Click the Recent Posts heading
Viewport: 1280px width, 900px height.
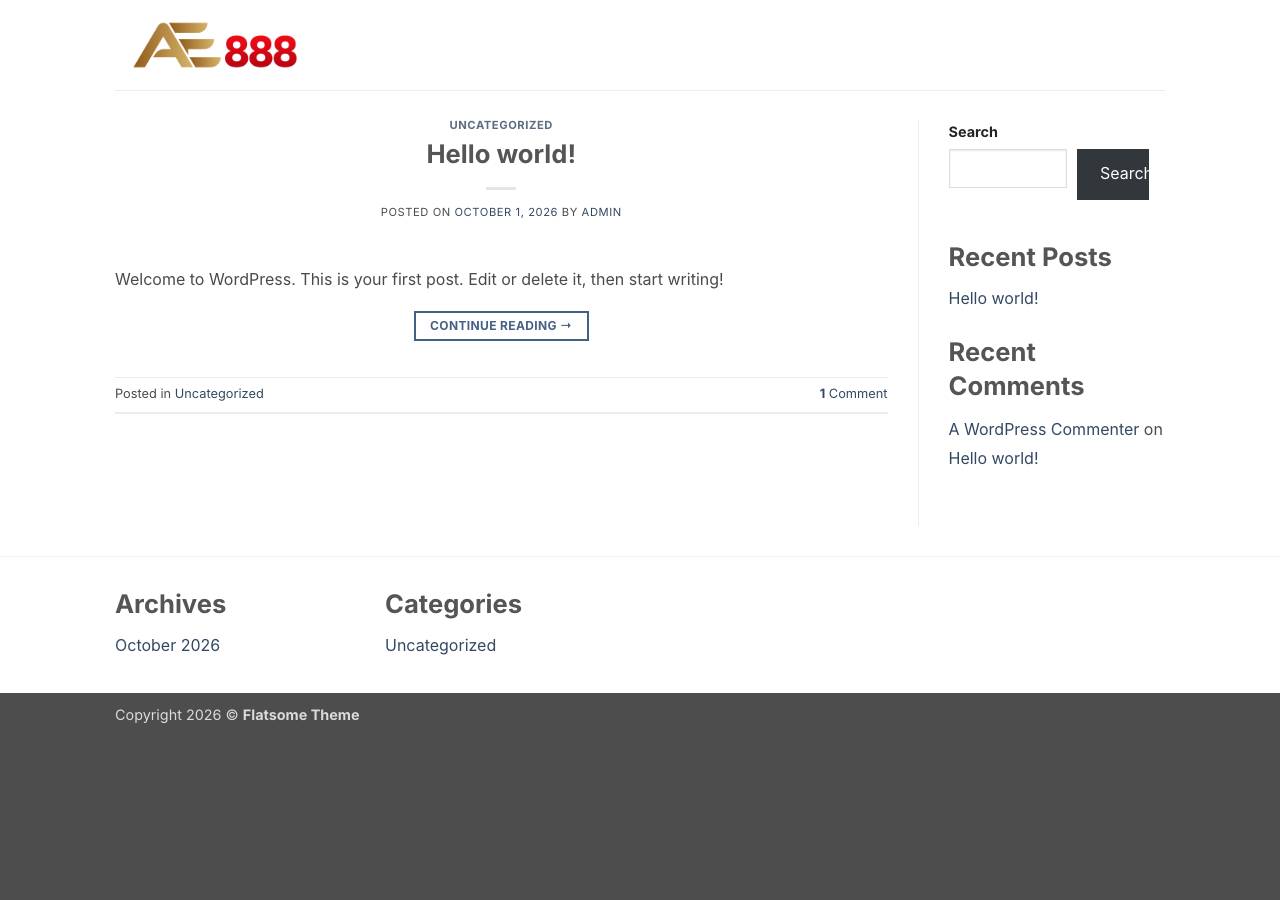click(x=1030, y=257)
